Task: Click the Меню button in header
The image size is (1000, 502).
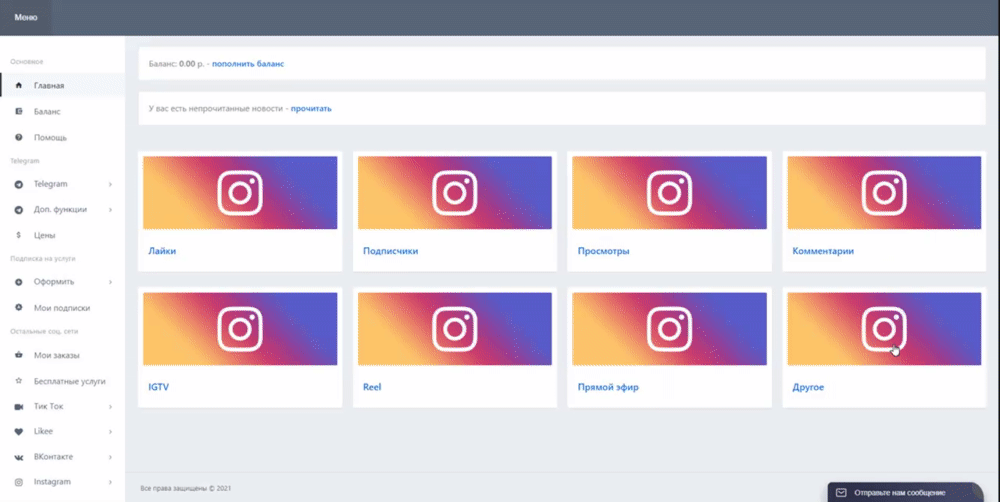Action: [x=26, y=18]
